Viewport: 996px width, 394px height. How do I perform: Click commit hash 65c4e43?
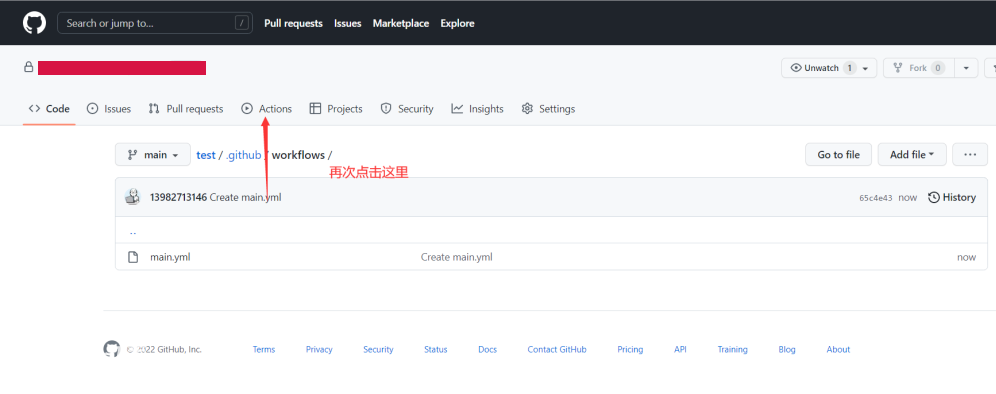pos(875,198)
